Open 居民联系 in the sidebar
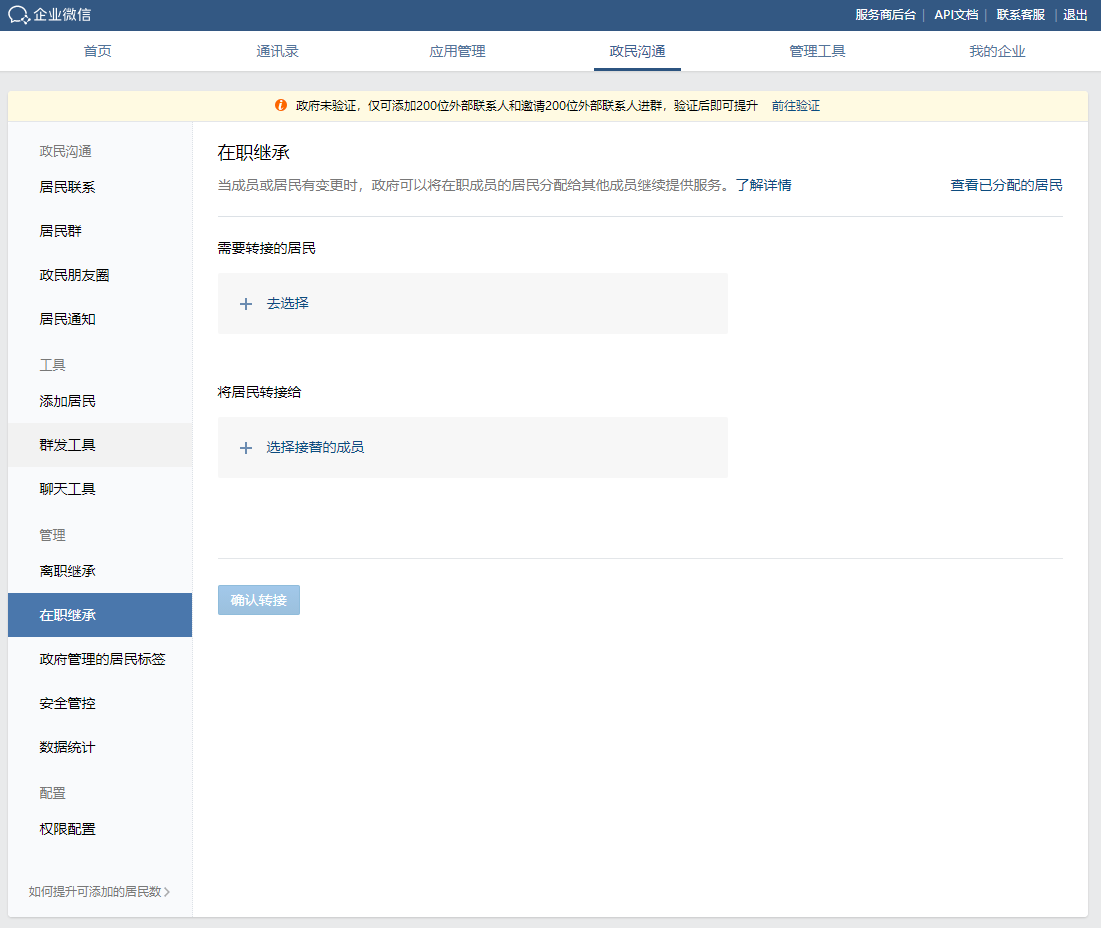The image size is (1101, 928). [100, 187]
